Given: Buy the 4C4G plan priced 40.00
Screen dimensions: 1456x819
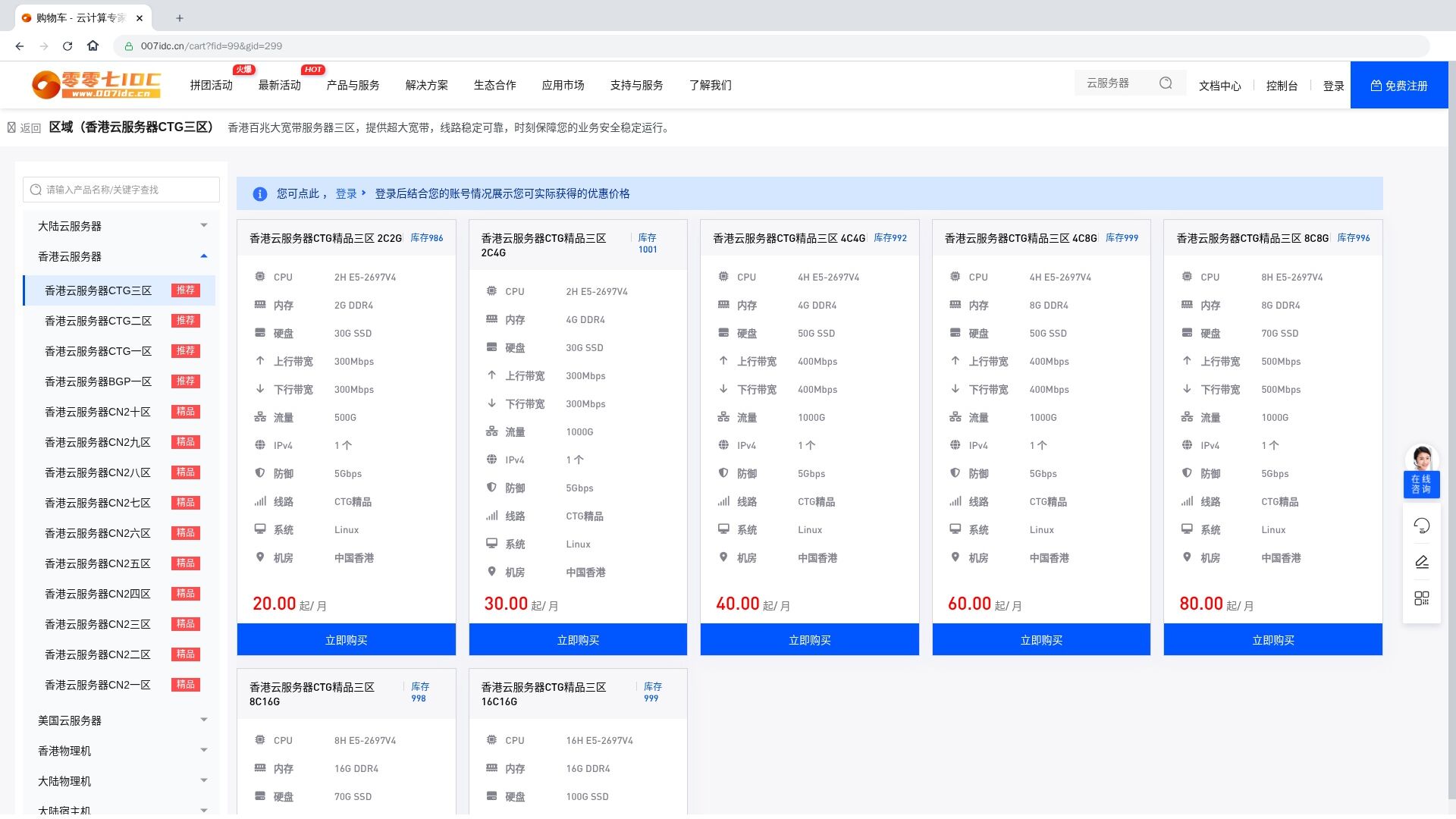Looking at the screenshot, I should click(810, 640).
